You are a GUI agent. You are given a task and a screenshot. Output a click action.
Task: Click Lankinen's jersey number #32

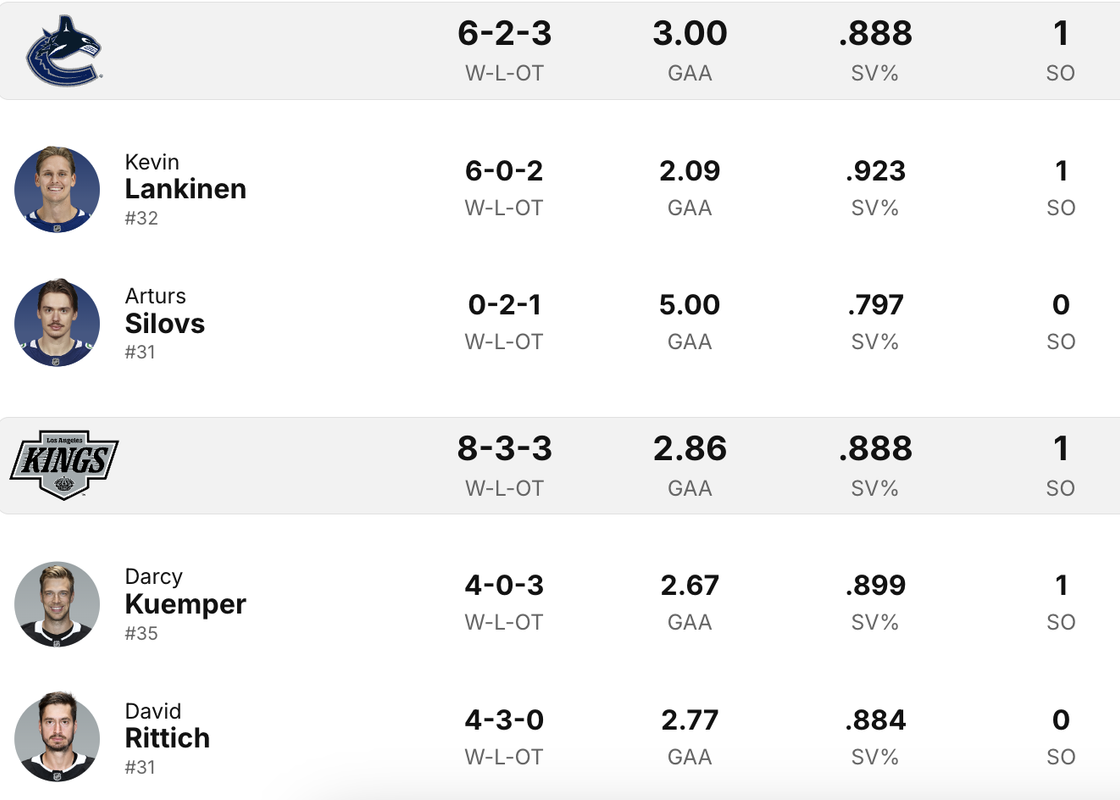tap(141, 219)
